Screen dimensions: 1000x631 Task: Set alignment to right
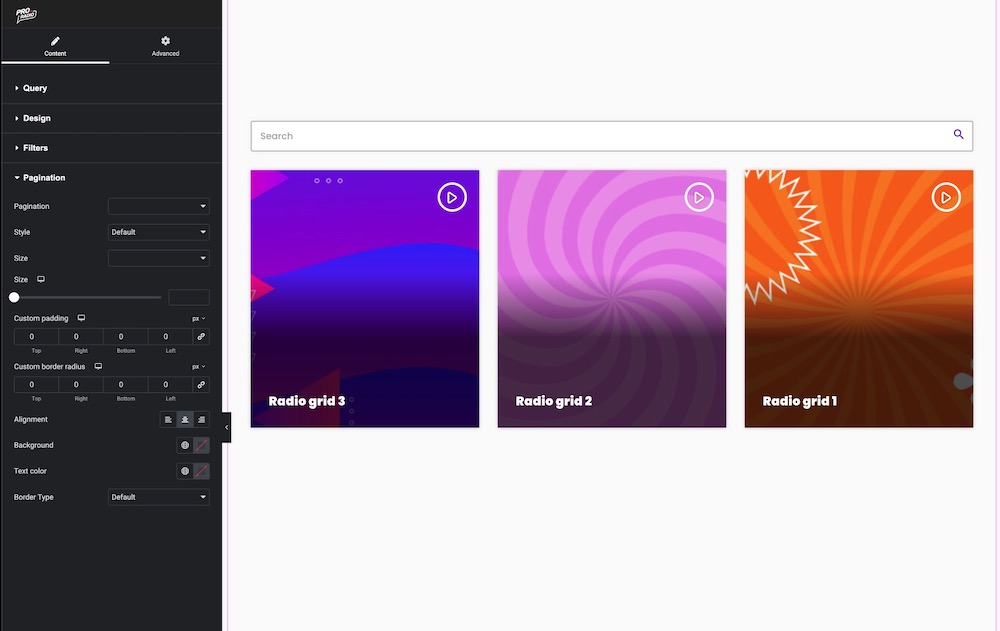click(x=201, y=420)
